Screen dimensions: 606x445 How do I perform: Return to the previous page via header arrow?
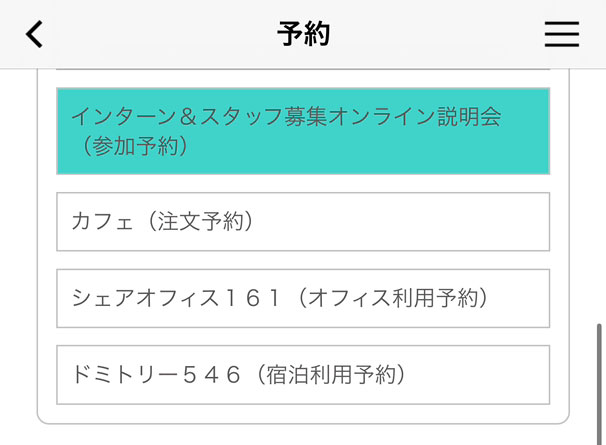[35, 35]
